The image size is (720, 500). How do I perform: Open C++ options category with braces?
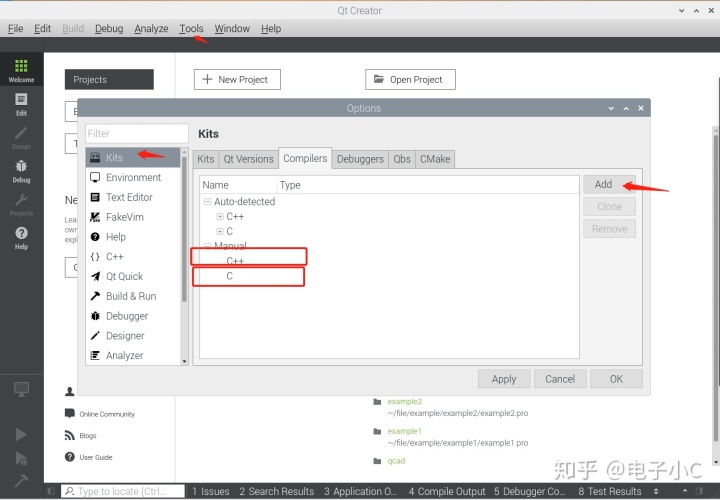click(133, 256)
